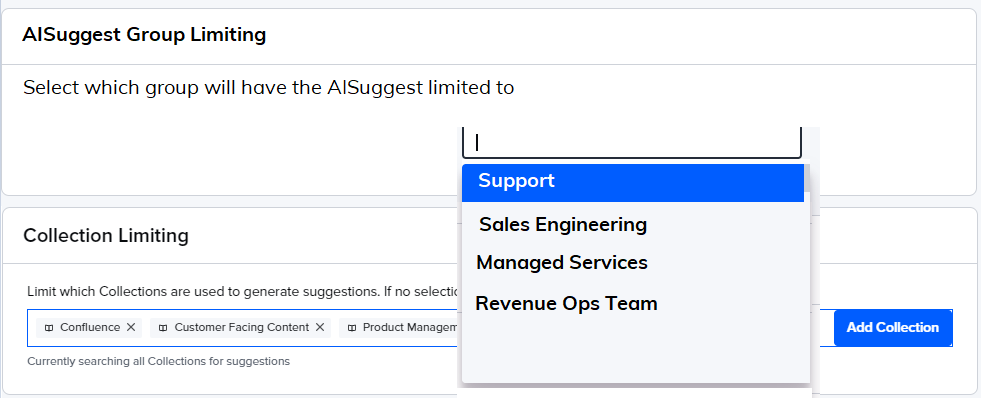Click the Collection Limiting section header
This screenshot has height=398, width=981.
tap(106, 236)
